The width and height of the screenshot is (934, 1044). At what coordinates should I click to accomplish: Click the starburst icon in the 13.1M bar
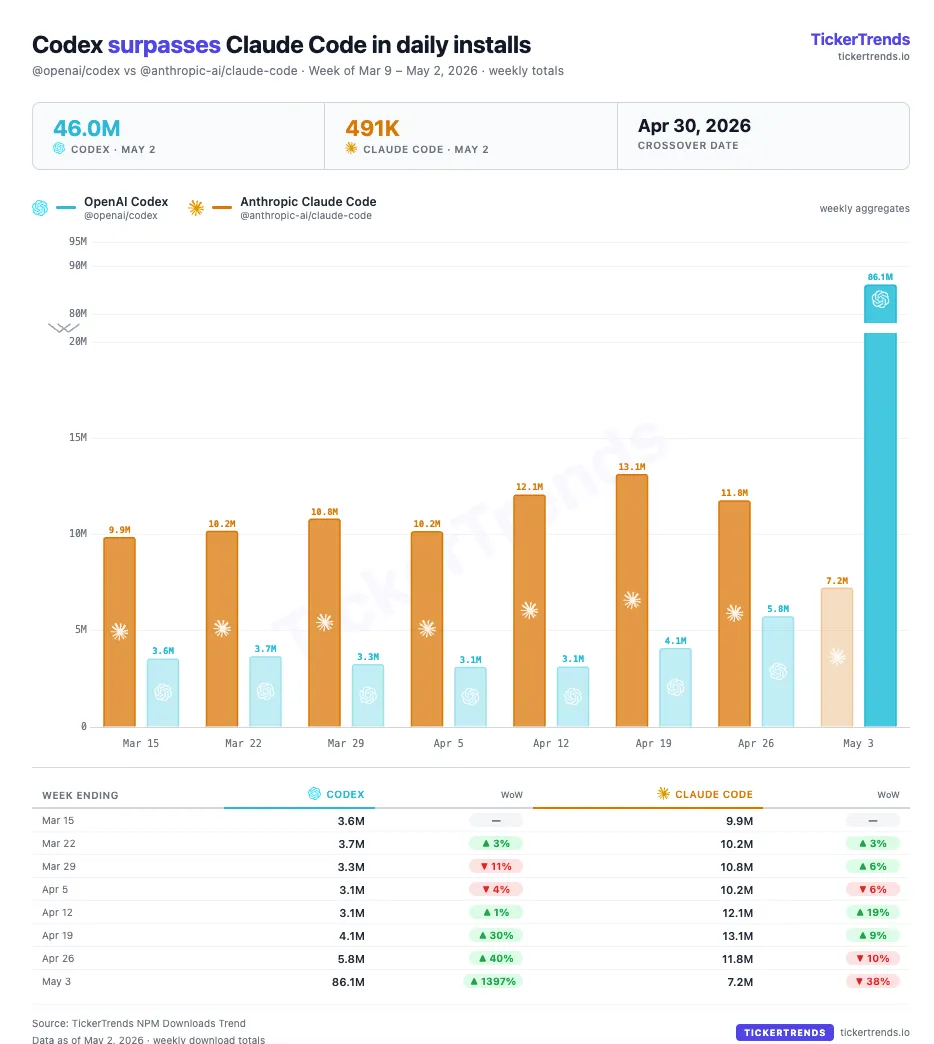coord(632,600)
